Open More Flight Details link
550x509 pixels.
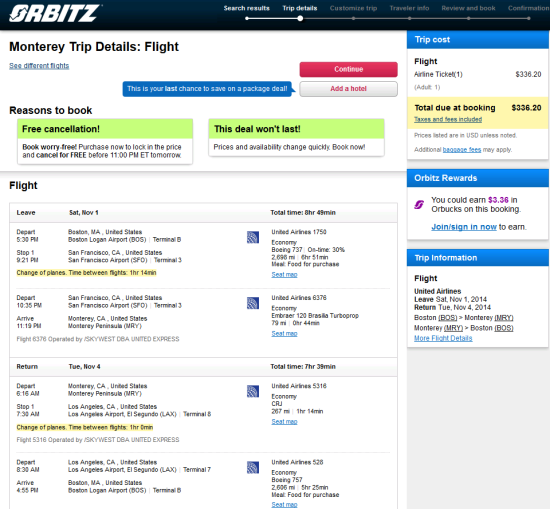tap(443, 338)
